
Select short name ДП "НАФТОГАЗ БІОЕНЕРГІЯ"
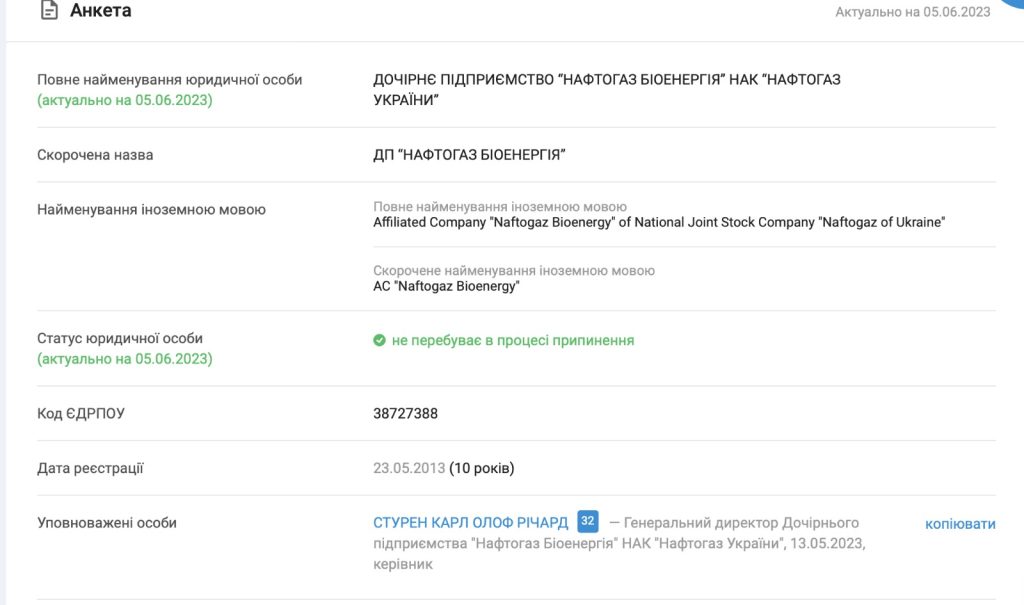tap(469, 155)
